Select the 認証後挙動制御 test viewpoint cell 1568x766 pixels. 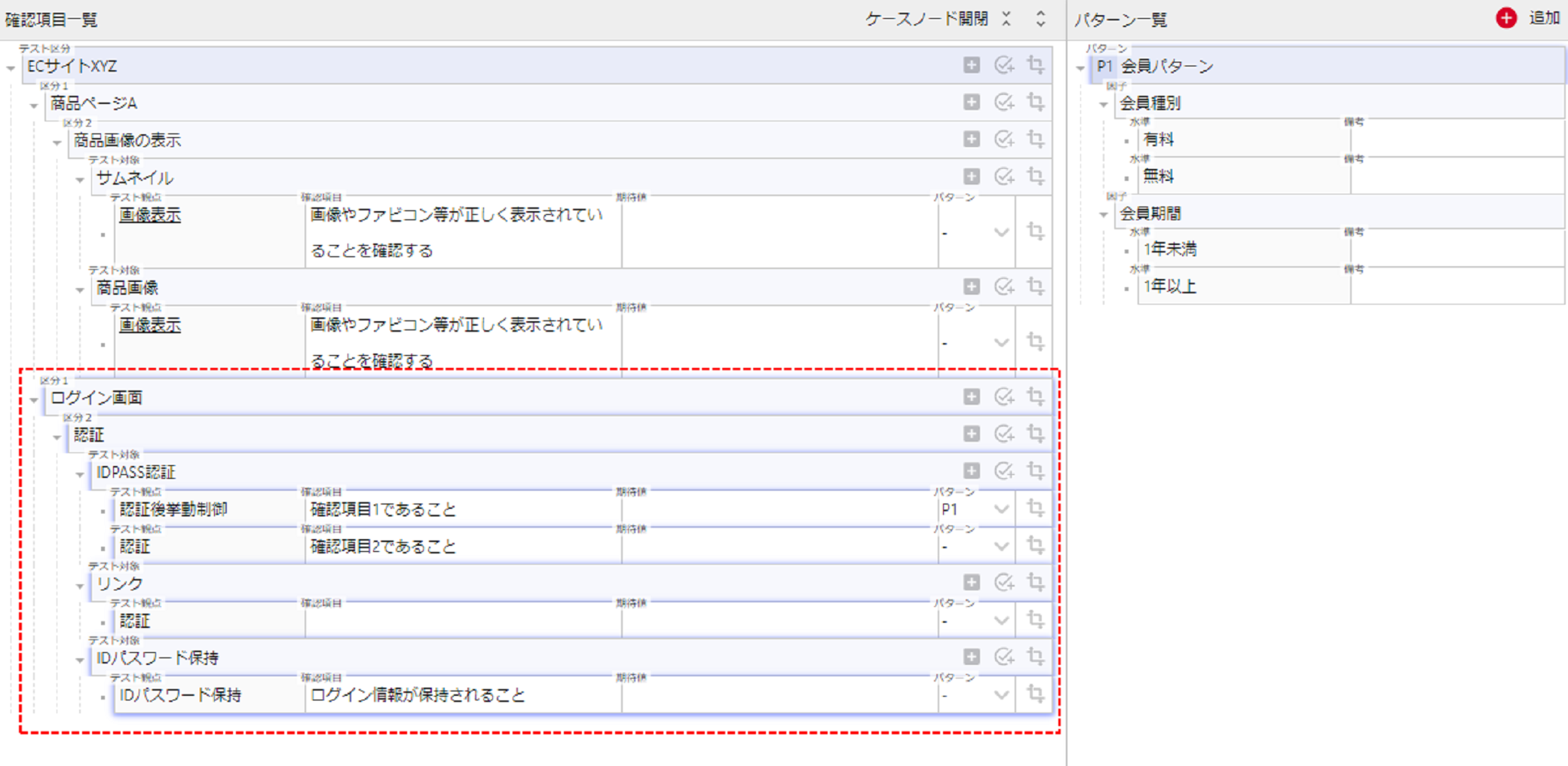click(209, 510)
